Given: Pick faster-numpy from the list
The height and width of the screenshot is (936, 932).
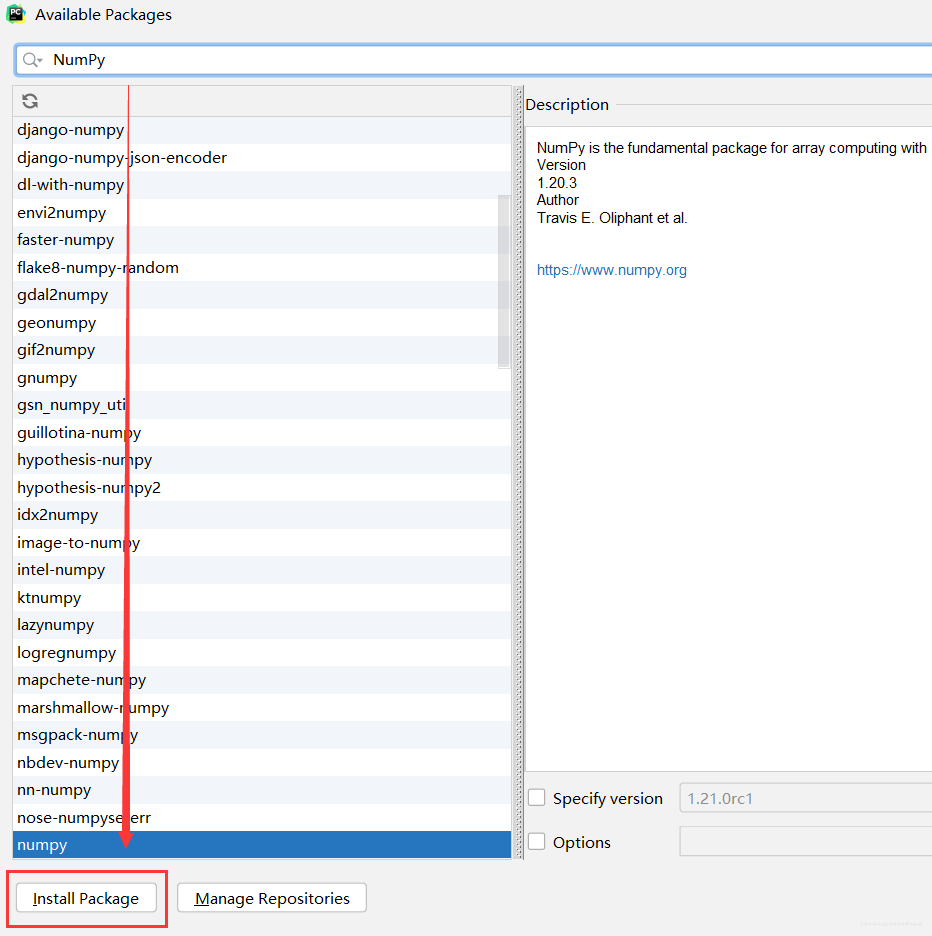Looking at the screenshot, I should tap(262, 240).
